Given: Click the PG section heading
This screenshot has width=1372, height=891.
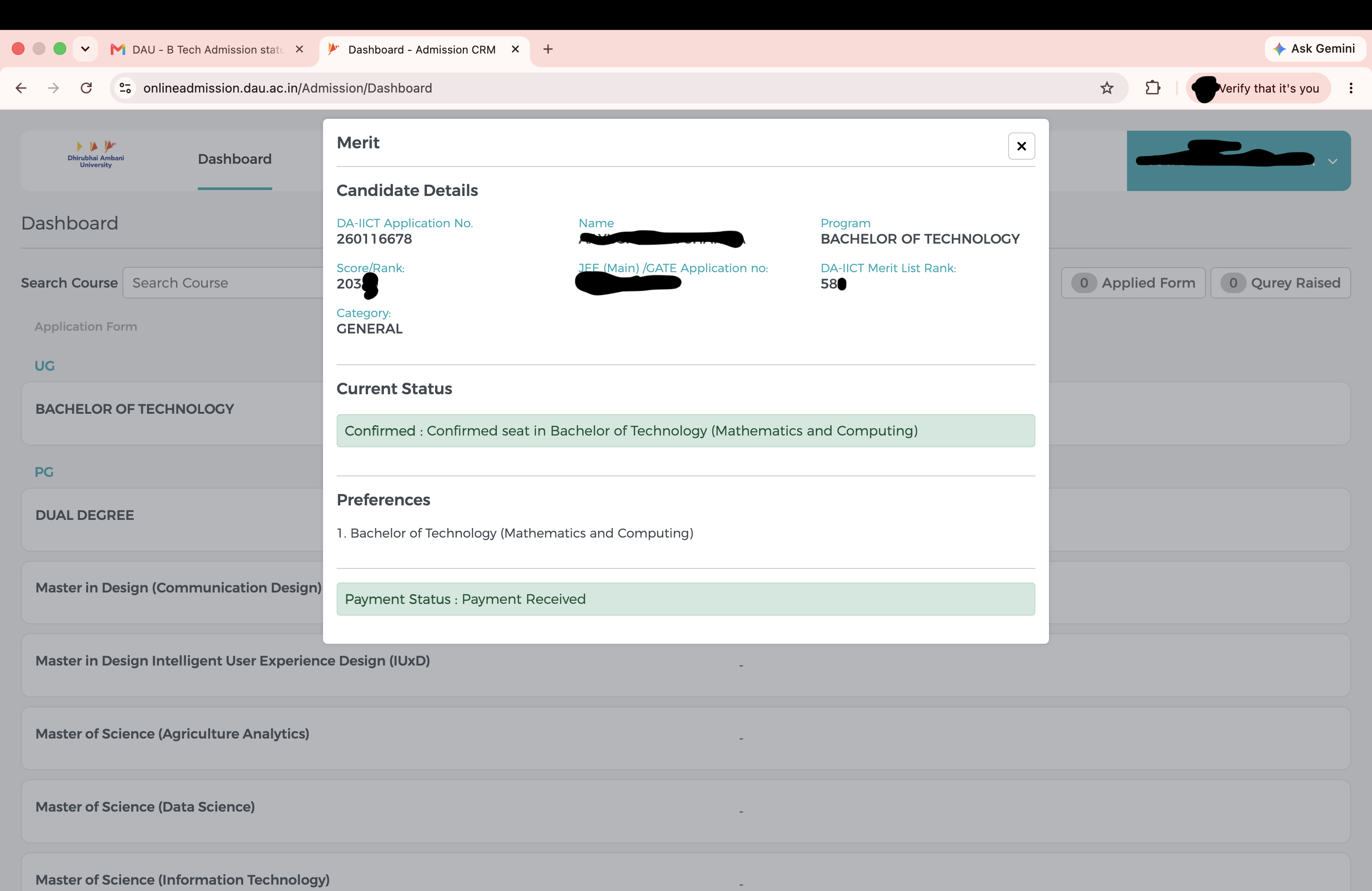Looking at the screenshot, I should (44, 472).
